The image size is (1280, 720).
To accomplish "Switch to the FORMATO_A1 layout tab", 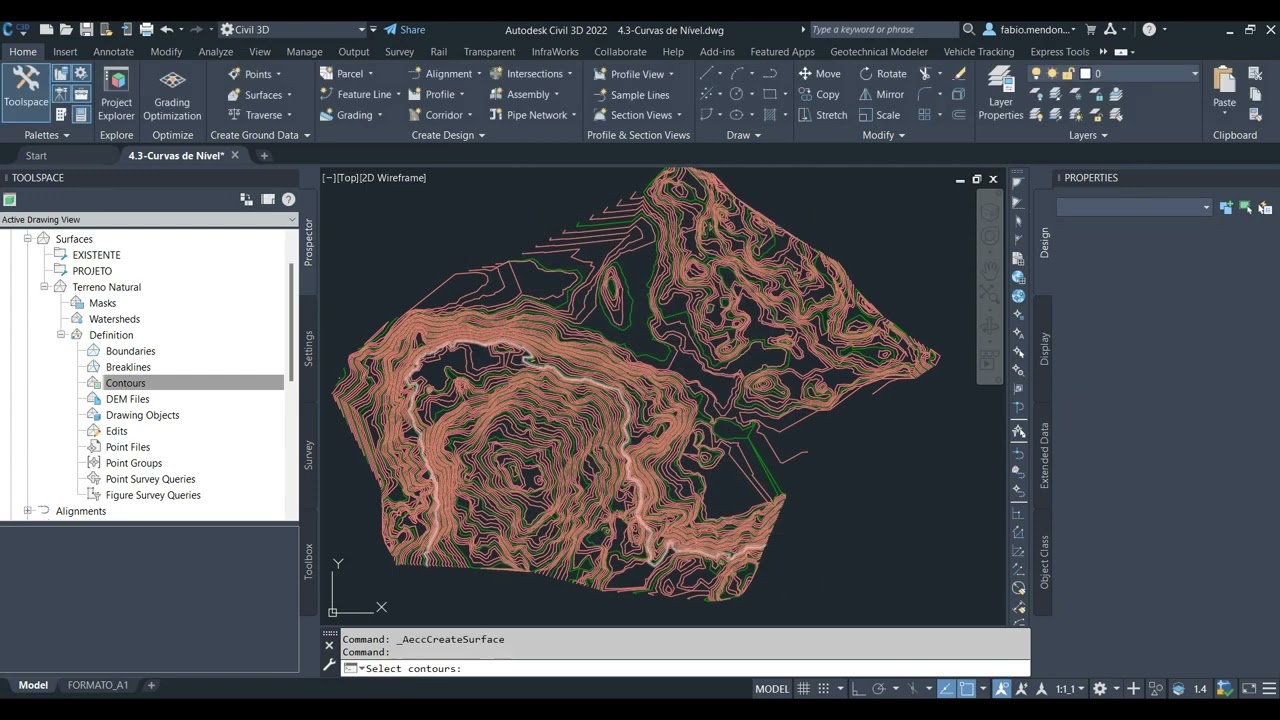I will pyautogui.click(x=97, y=686).
